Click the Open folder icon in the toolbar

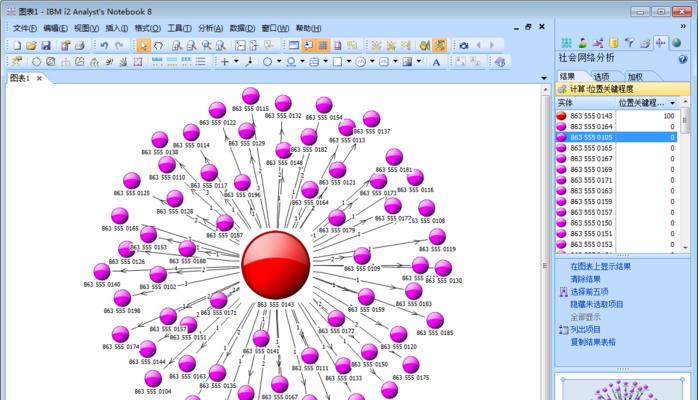31,45
